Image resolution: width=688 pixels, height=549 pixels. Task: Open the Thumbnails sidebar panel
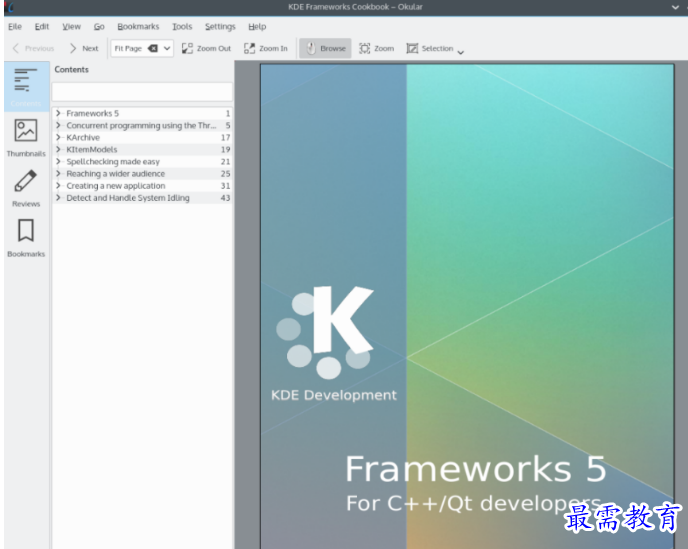click(26, 137)
